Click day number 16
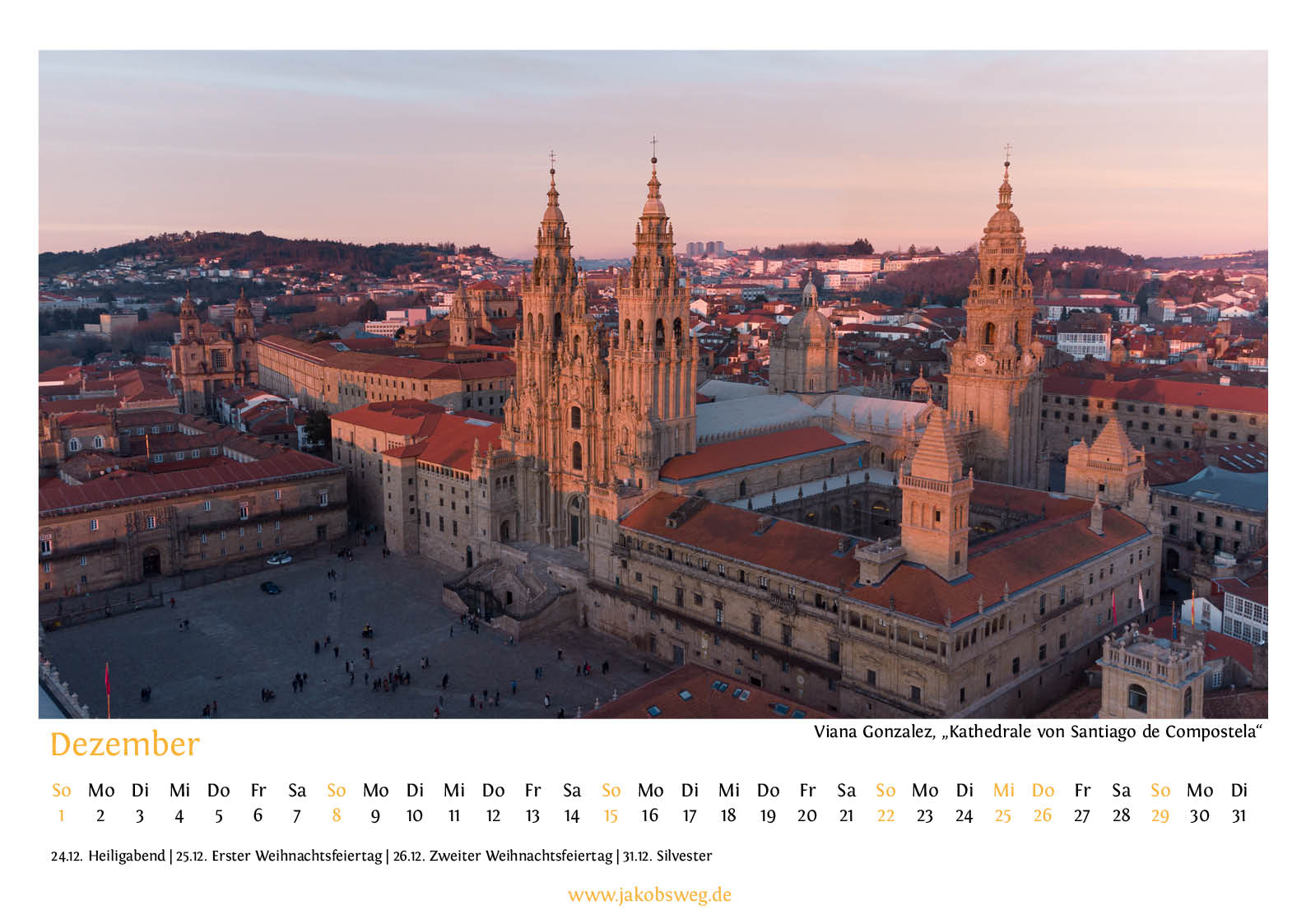Image resolution: width=1306 pixels, height=924 pixels. click(x=650, y=815)
